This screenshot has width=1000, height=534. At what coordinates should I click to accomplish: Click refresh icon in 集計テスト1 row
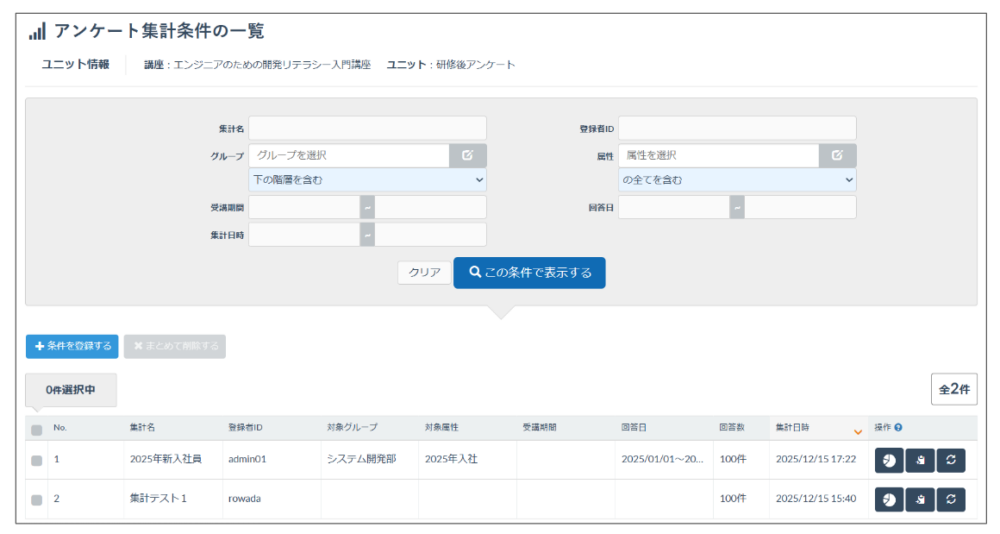[x=951, y=499]
